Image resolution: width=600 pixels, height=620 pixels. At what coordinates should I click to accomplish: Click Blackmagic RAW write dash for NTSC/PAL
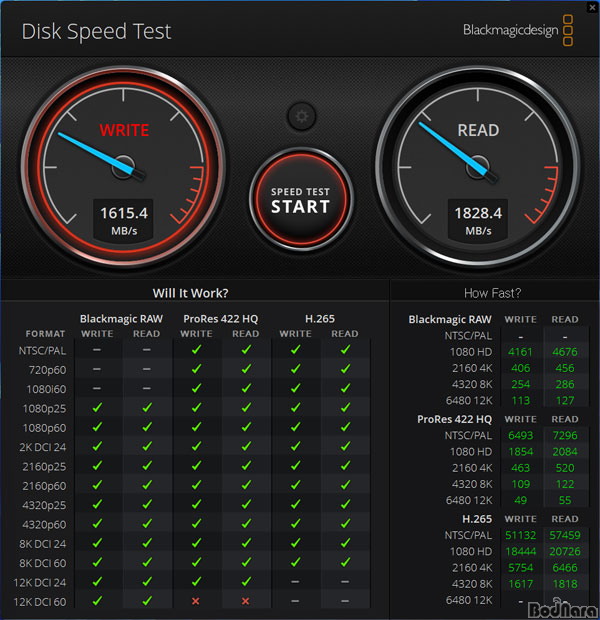pos(97,350)
